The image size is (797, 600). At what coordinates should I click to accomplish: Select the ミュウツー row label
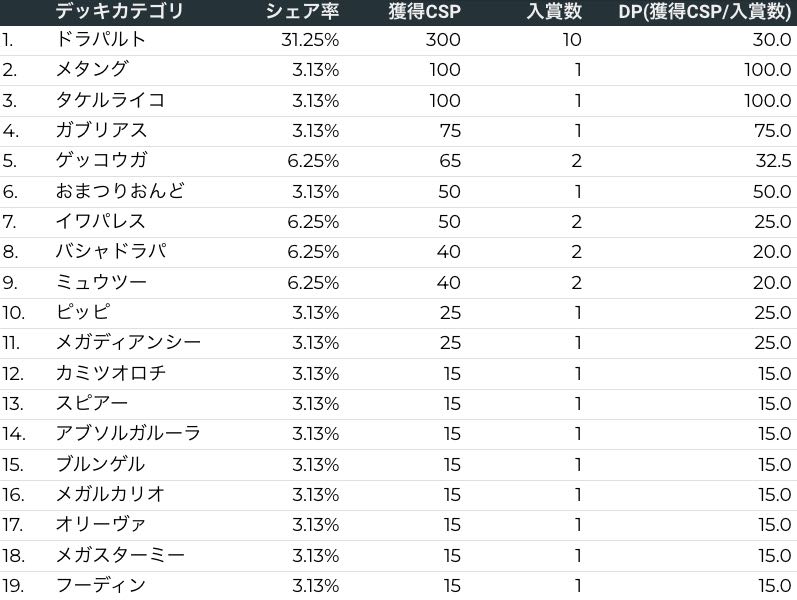[101, 282]
